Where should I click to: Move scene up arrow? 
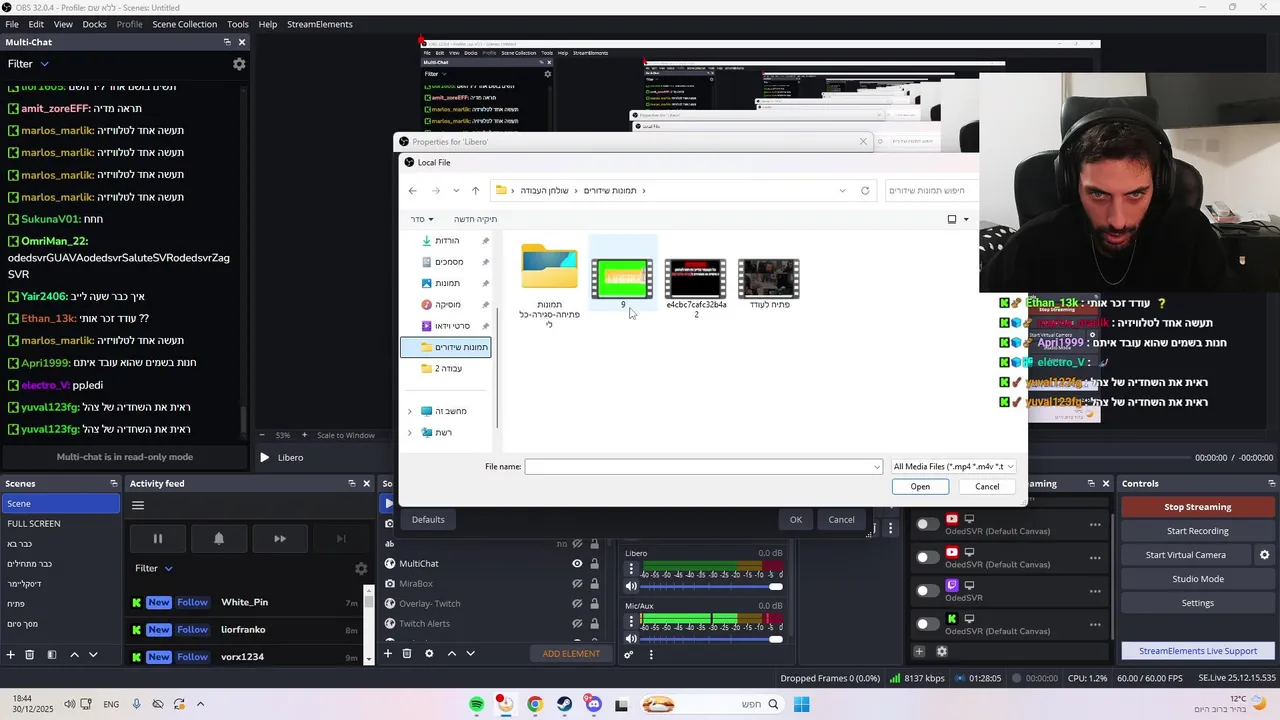(x=74, y=654)
